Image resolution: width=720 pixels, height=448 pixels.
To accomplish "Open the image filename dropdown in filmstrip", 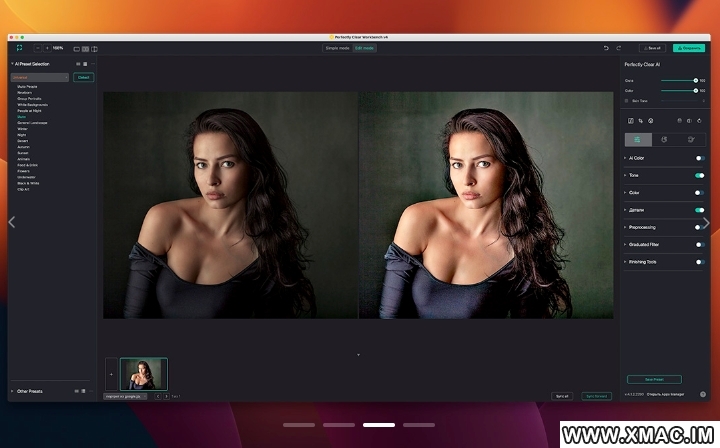I will click(x=125, y=396).
